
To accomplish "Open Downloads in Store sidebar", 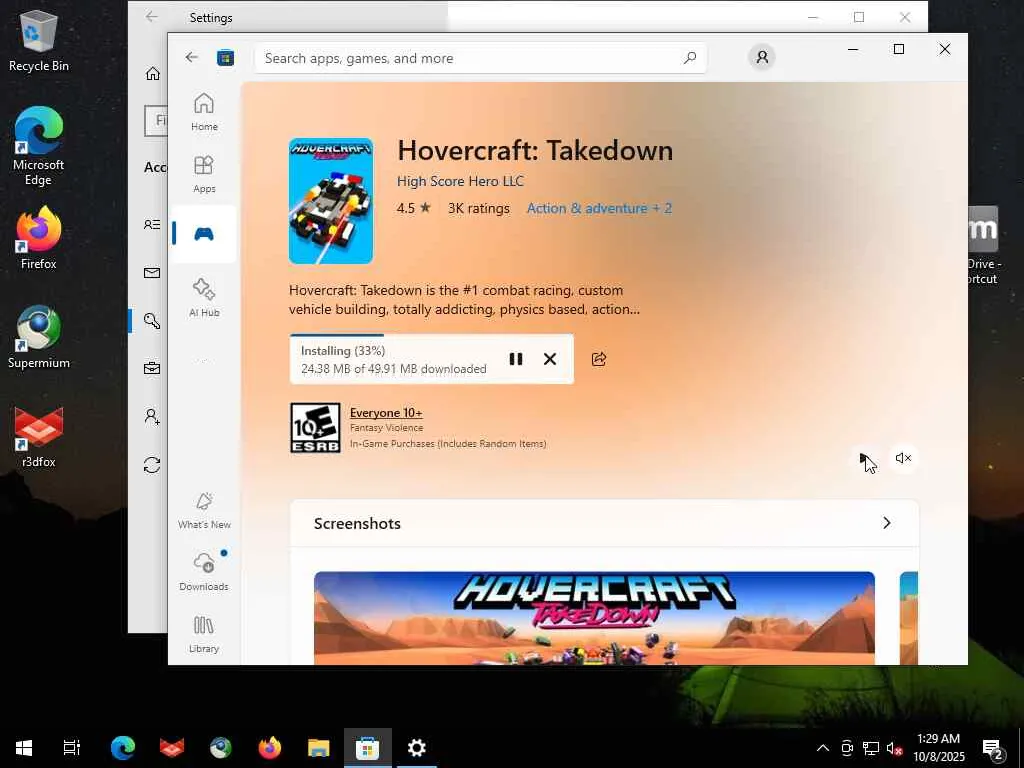I will click(204, 571).
